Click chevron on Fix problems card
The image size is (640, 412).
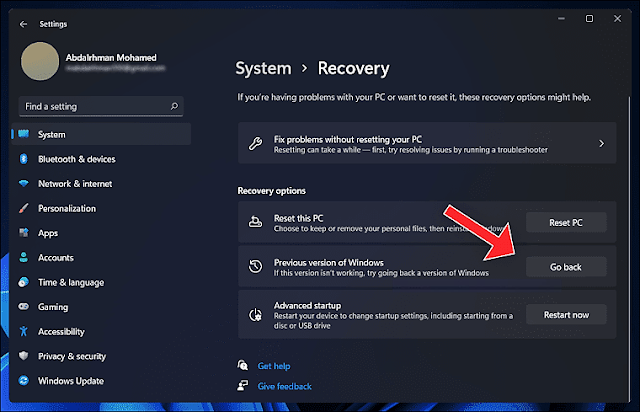(601, 143)
